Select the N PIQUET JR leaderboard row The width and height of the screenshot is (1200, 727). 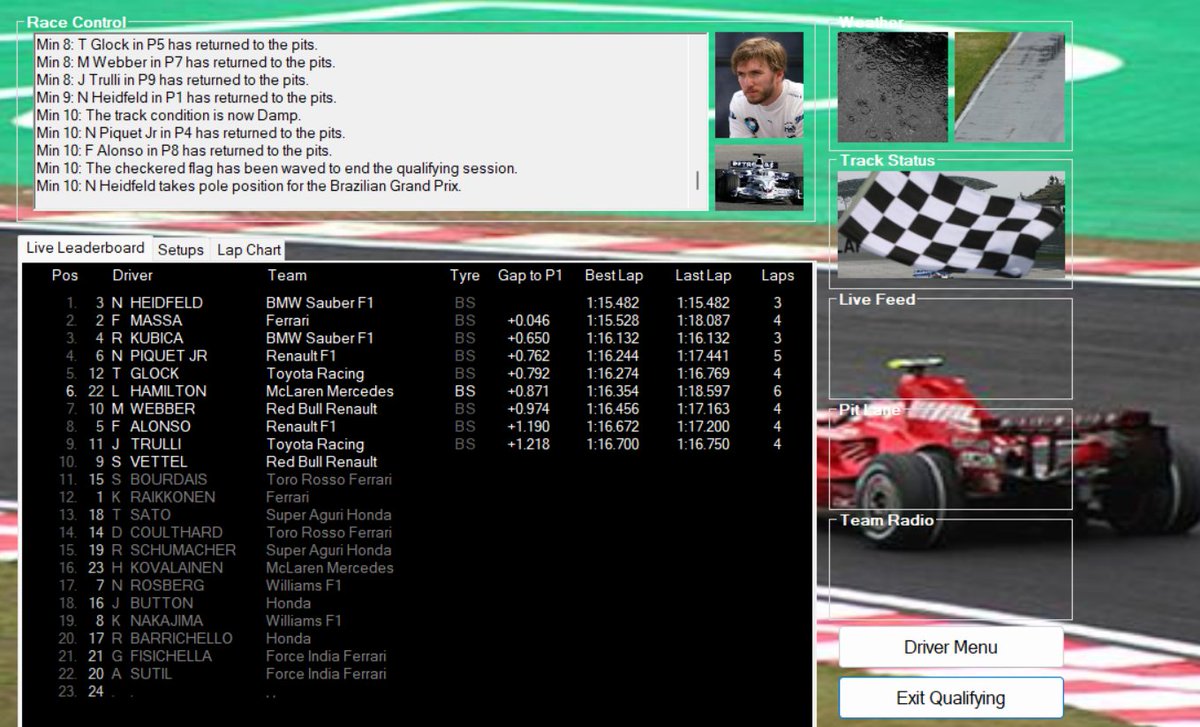418,356
